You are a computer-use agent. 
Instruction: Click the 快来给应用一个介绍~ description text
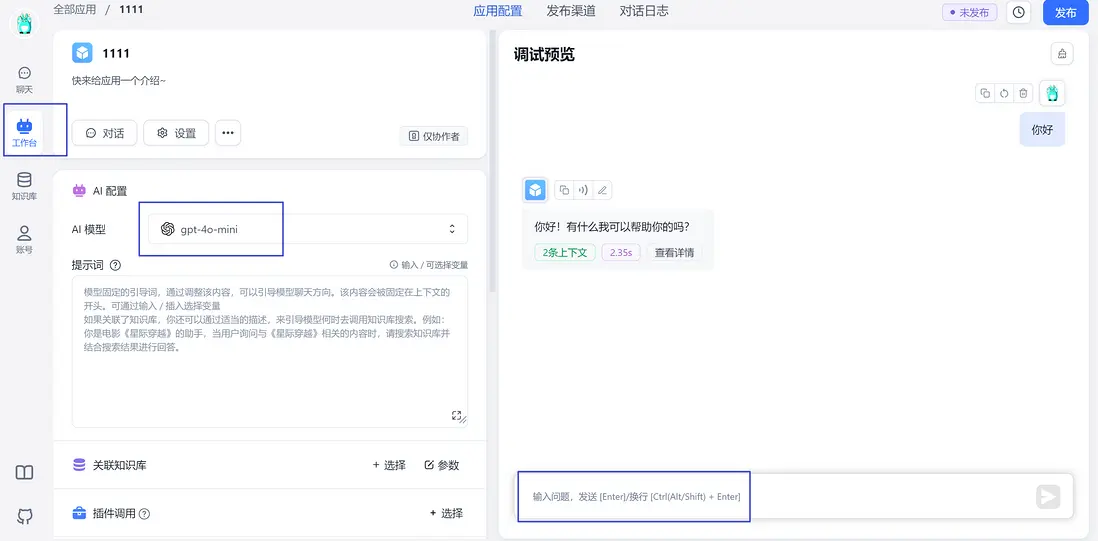118,80
